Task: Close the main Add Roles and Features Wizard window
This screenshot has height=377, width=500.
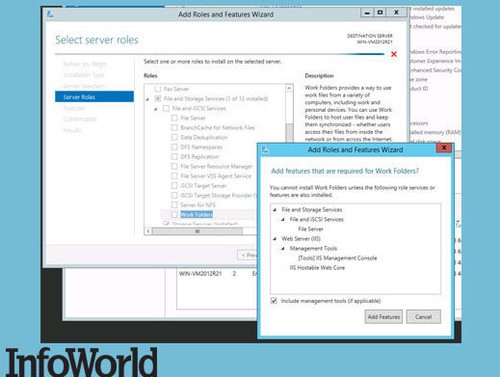Action: tap(396, 13)
